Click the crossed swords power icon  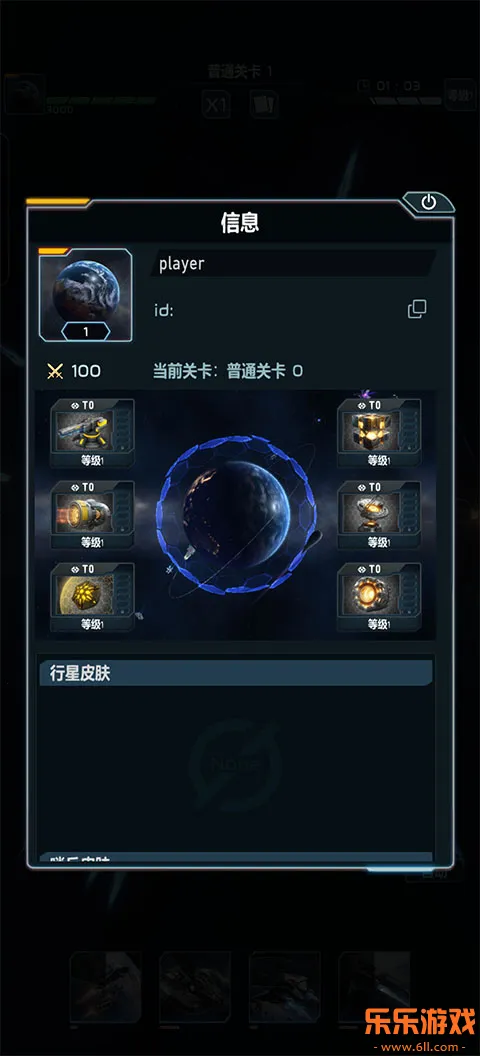[x=55, y=371]
